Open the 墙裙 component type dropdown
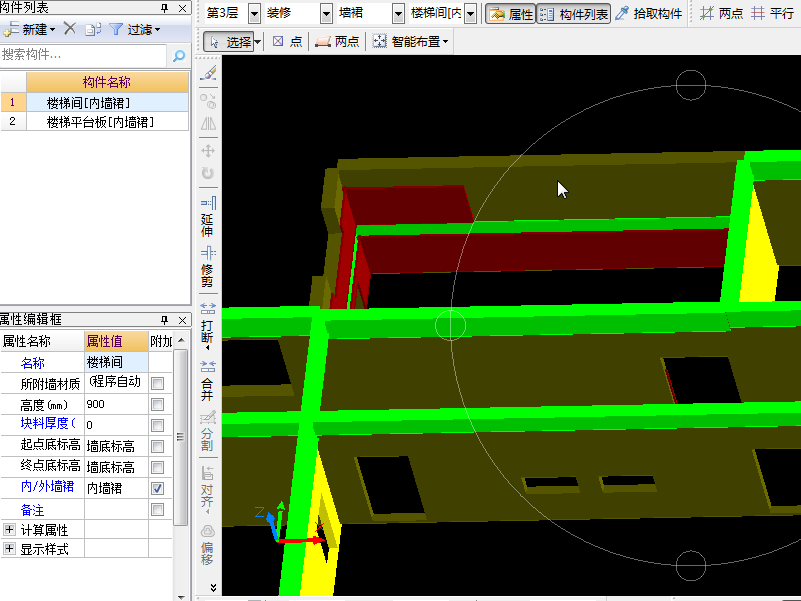The image size is (801, 601). click(398, 14)
